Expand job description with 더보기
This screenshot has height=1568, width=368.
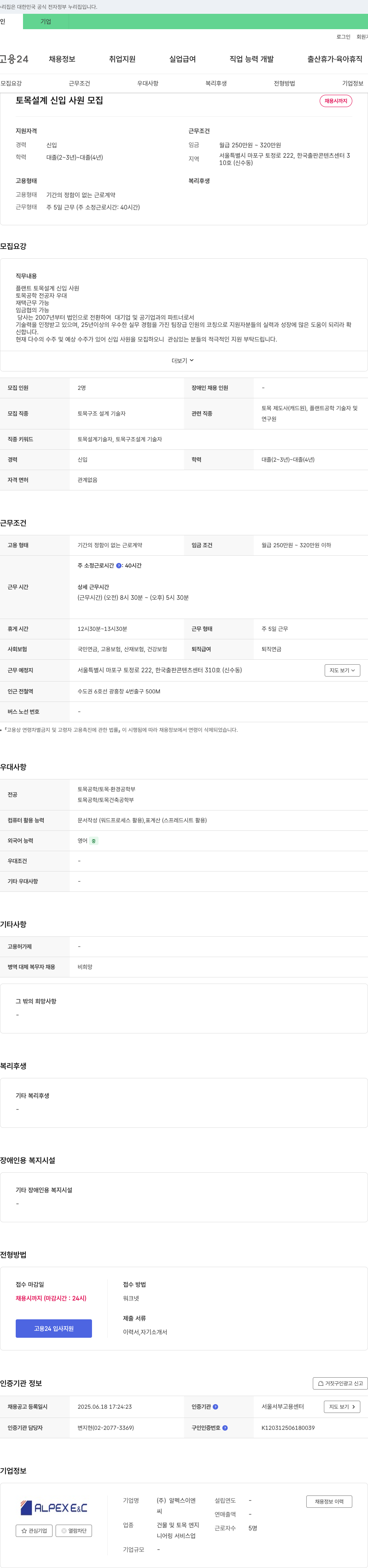tap(182, 361)
